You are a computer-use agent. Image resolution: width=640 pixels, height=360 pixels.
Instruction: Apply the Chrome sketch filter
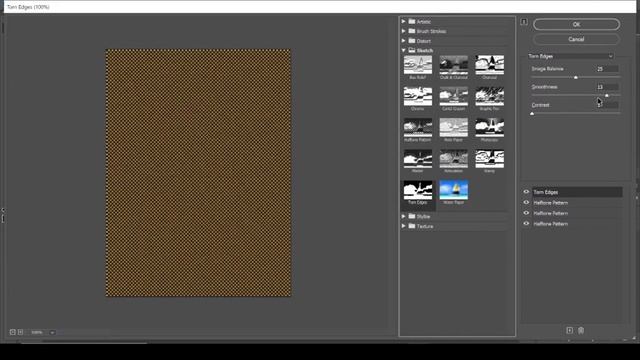click(x=418, y=96)
